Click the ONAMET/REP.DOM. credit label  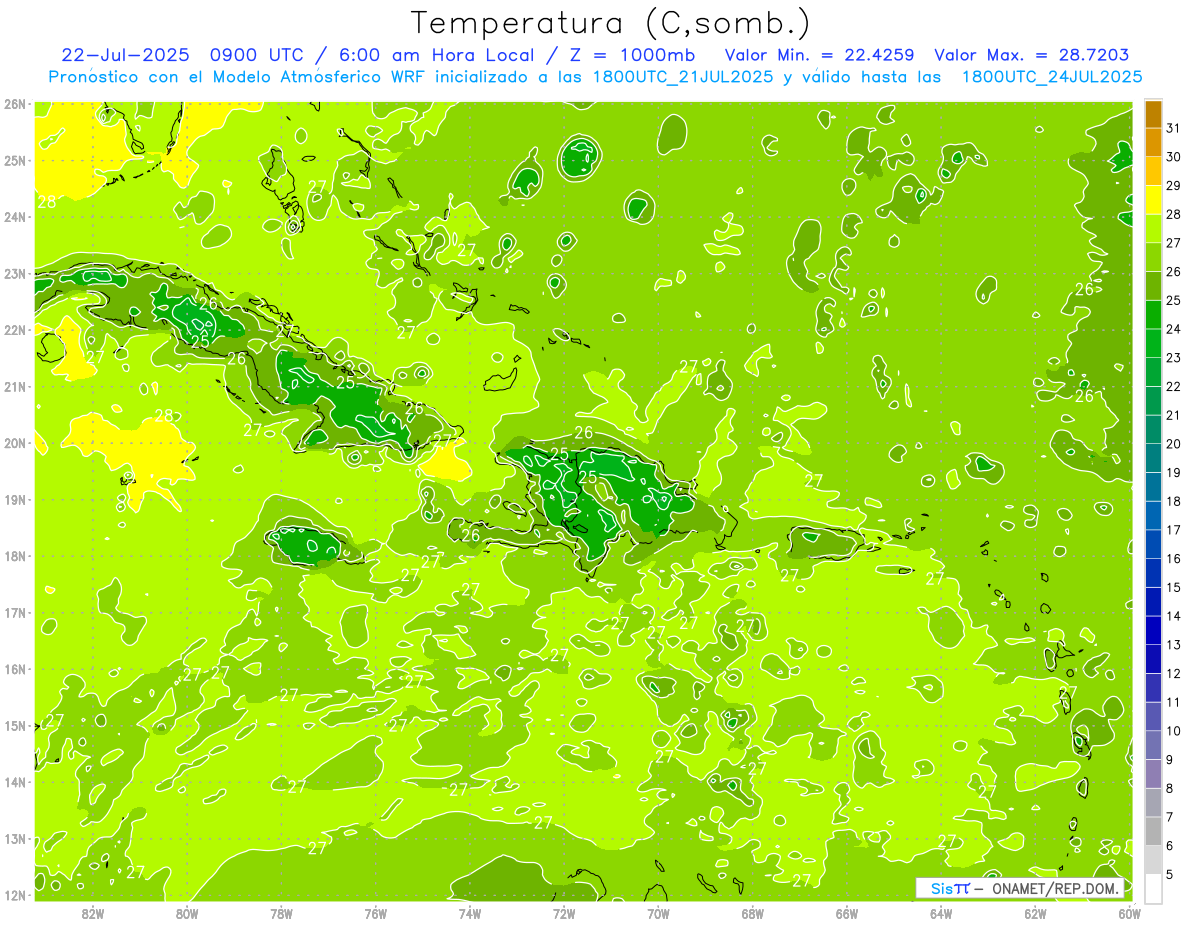[1056, 888]
